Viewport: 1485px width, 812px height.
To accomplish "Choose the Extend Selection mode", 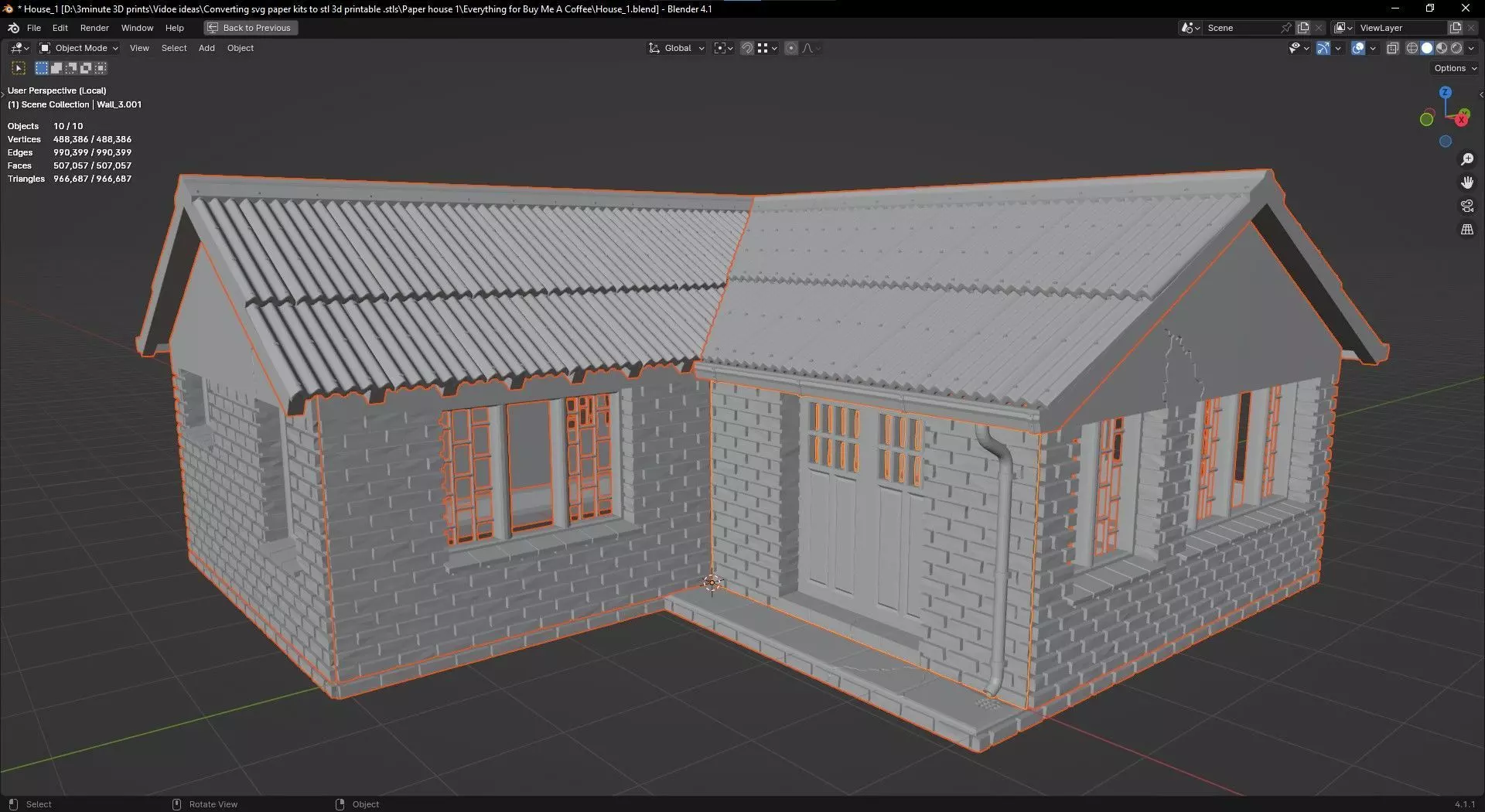I will pyautogui.click(x=56, y=68).
